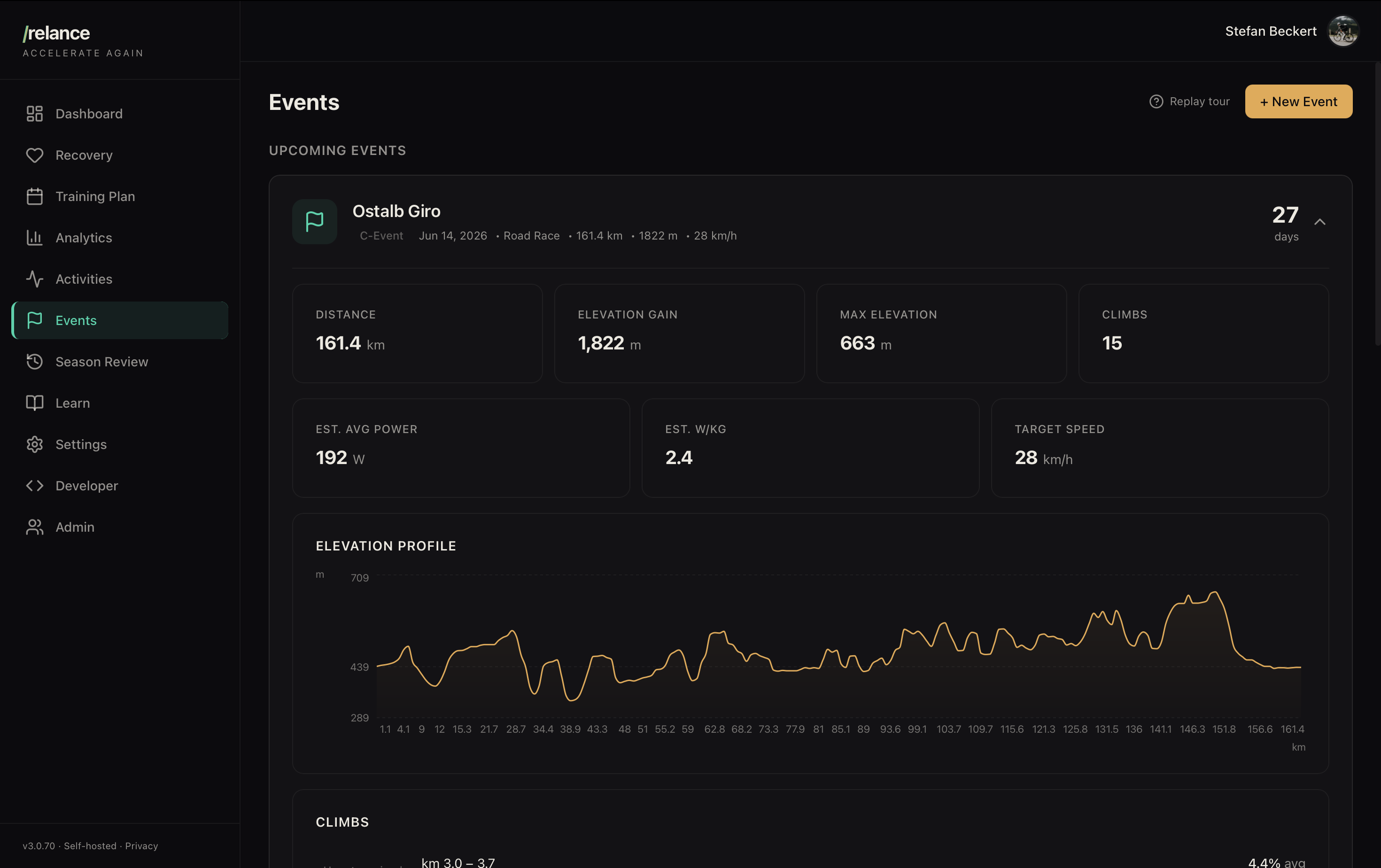
Task: Click the 709 y-axis label
Action: pyautogui.click(x=360, y=577)
